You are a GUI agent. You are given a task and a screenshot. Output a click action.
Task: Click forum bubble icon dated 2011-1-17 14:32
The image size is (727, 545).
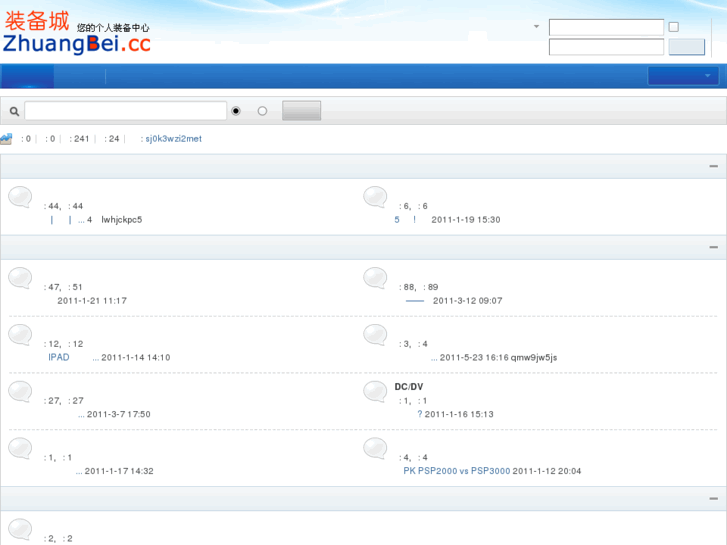pyautogui.click(x=20, y=449)
